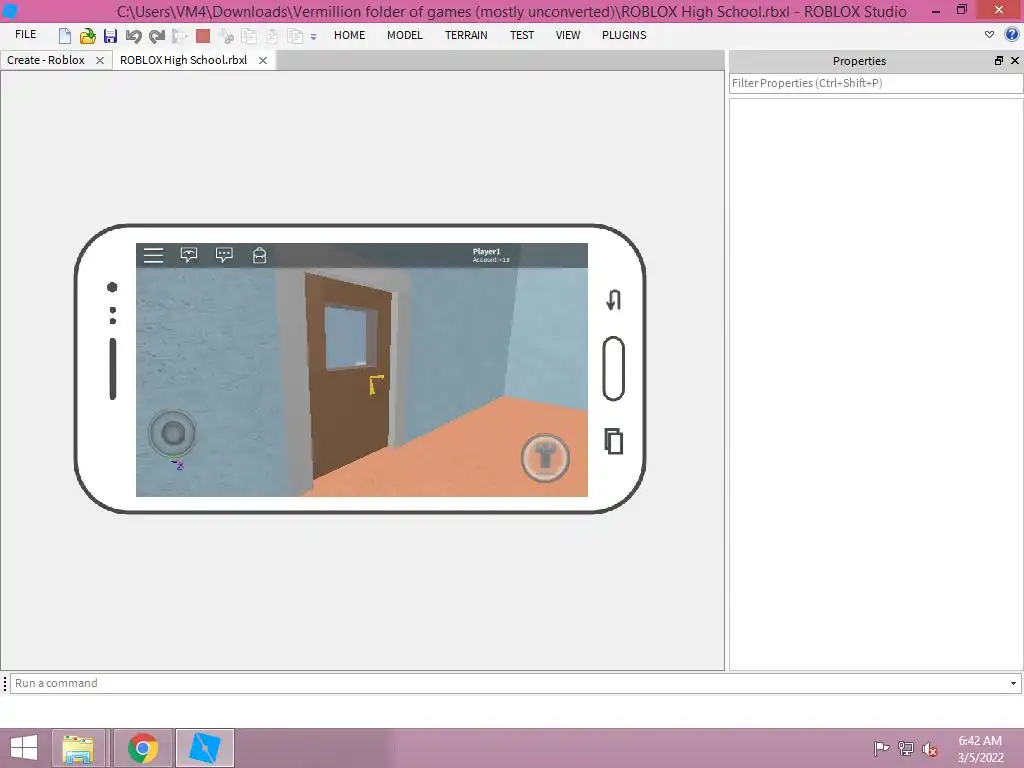This screenshot has width=1024, height=768.
Task: Click the Player1 name label
Action: [x=487, y=251]
